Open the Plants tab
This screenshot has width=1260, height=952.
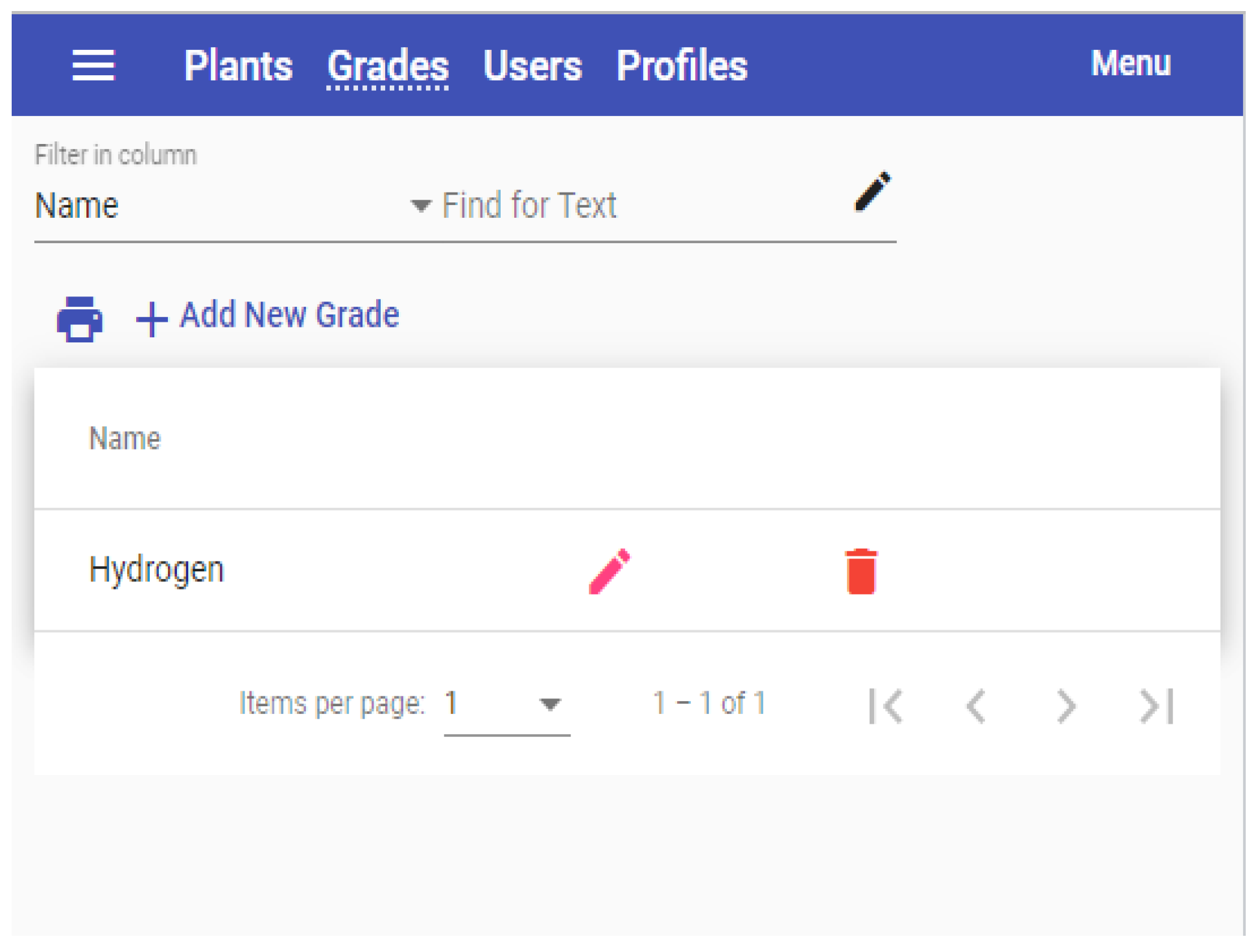point(238,65)
